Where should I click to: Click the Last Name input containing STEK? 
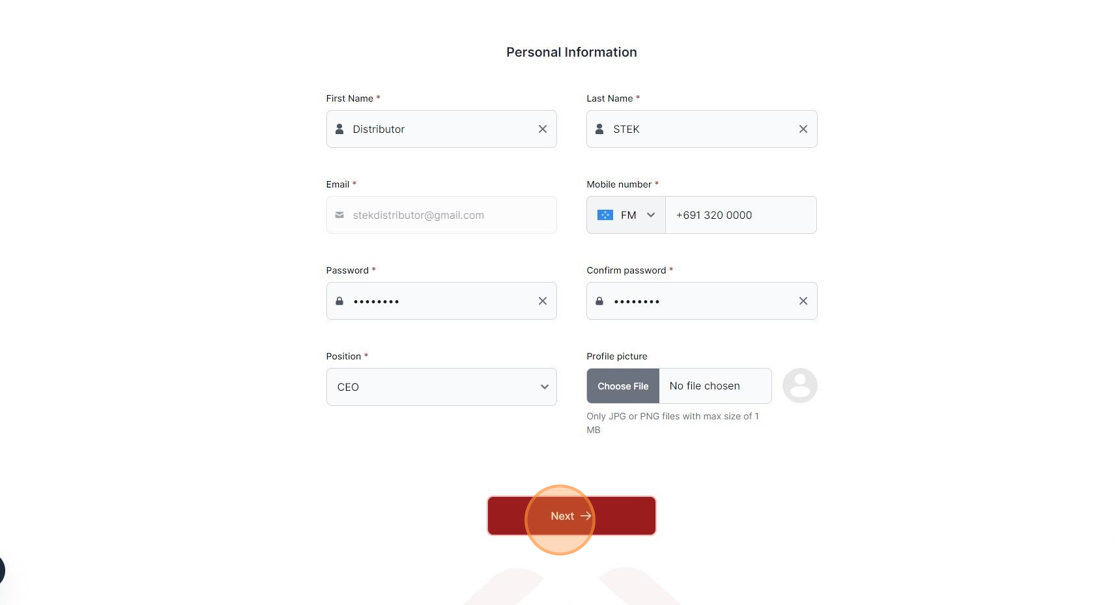[701, 129]
